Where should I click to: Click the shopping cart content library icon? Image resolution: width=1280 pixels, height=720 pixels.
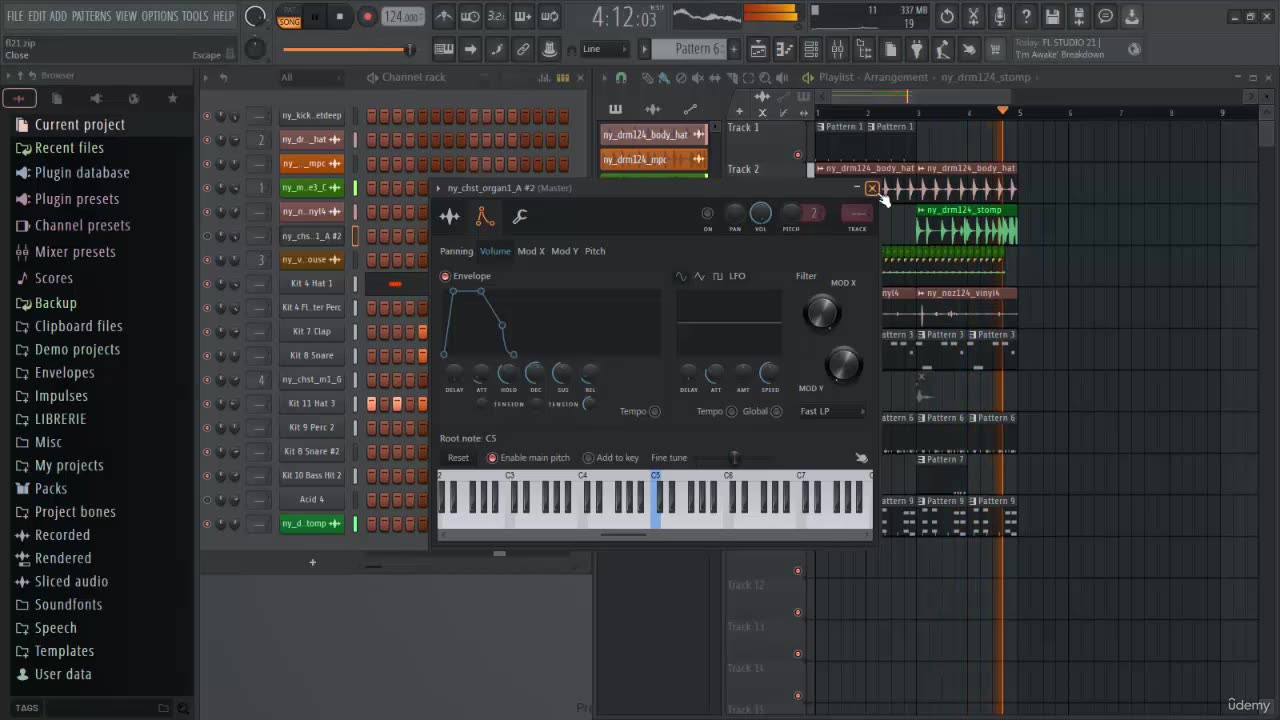point(995,49)
